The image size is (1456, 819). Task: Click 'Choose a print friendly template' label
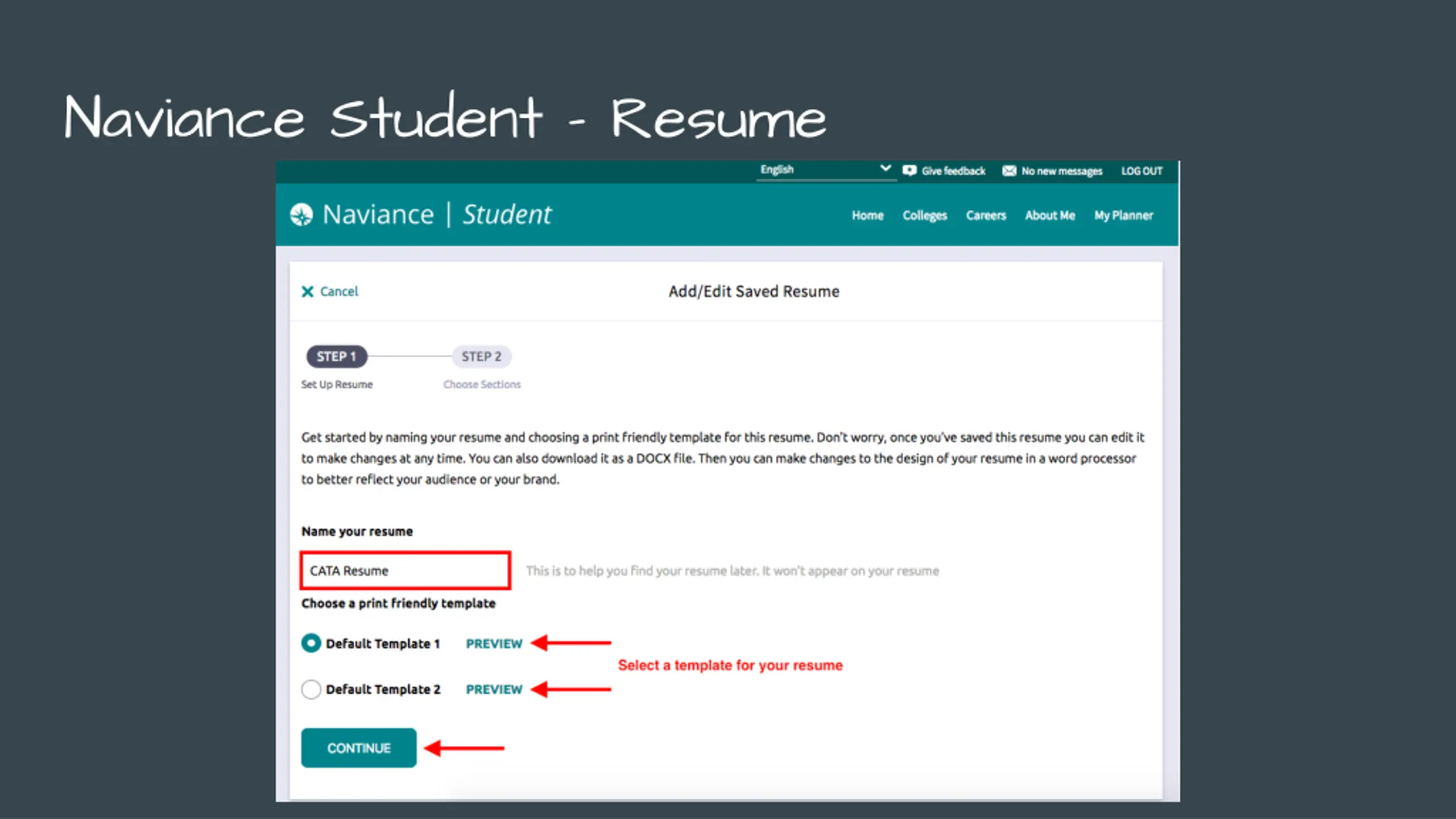pyautogui.click(x=398, y=603)
